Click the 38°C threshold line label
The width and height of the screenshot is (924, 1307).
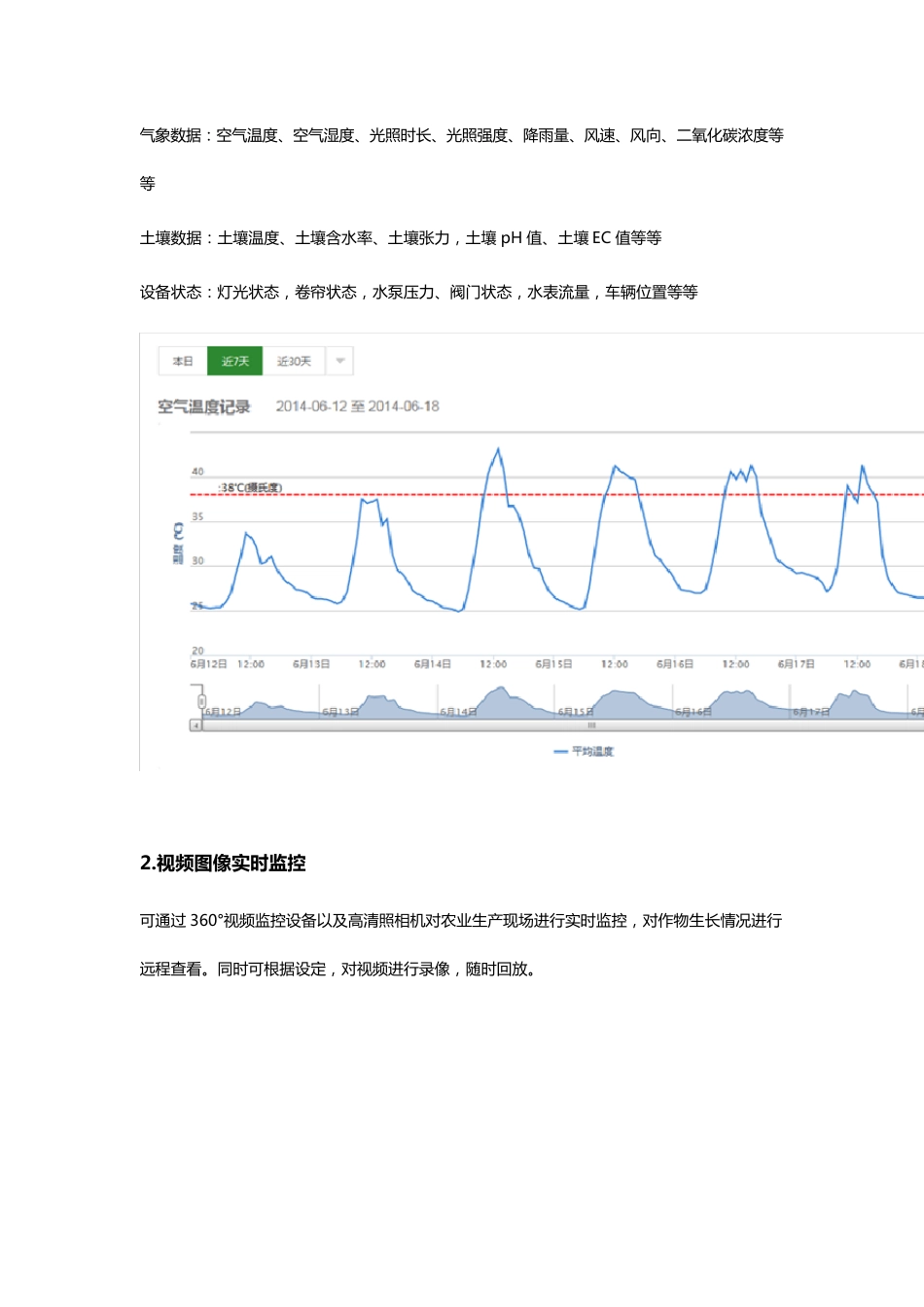[x=251, y=487]
